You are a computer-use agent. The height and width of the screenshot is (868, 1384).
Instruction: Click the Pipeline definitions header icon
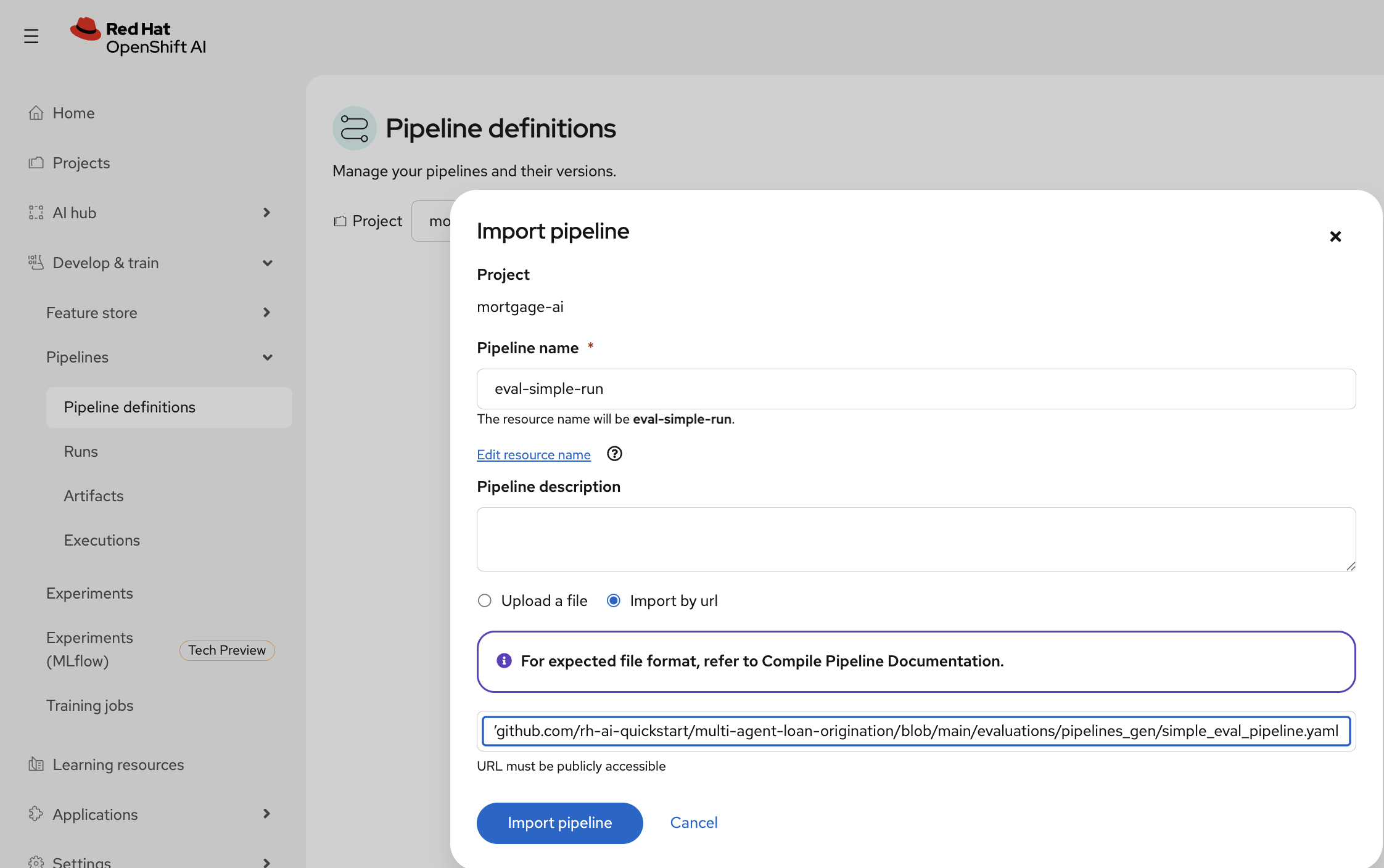(354, 128)
